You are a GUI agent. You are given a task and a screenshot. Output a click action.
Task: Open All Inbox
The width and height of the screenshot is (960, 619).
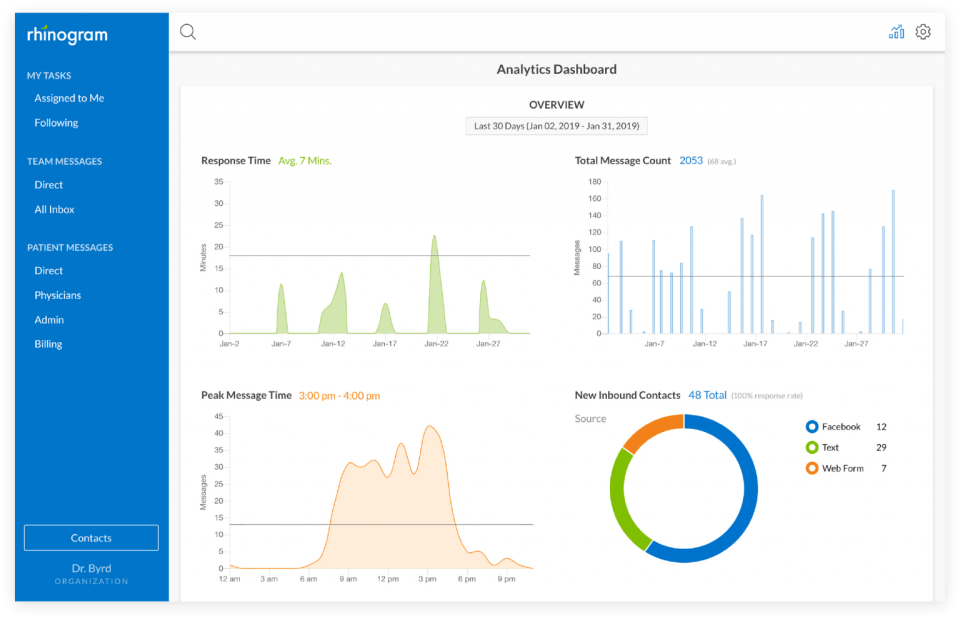point(54,209)
